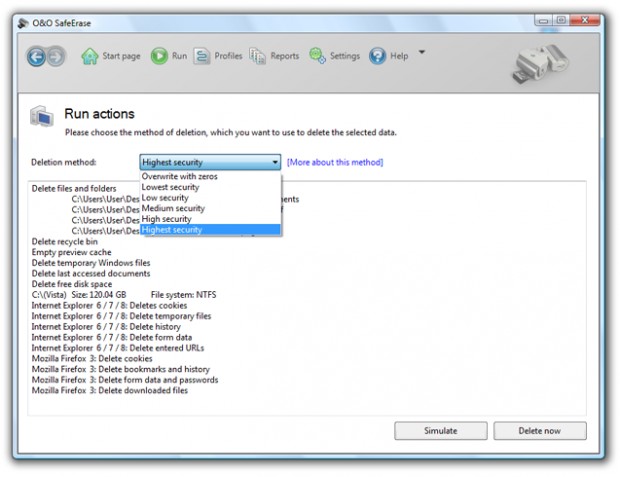620x477 pixels.
Task: Expand the toolbar overflow arrow after Help
Action: pos(422,52)
